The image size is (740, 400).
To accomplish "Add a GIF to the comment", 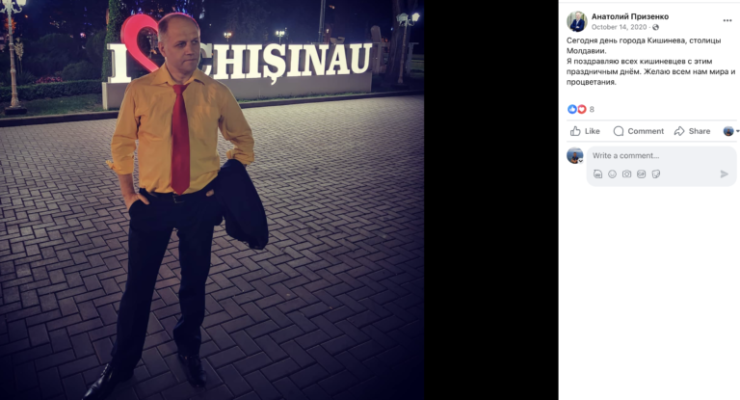I will point(641,174).
